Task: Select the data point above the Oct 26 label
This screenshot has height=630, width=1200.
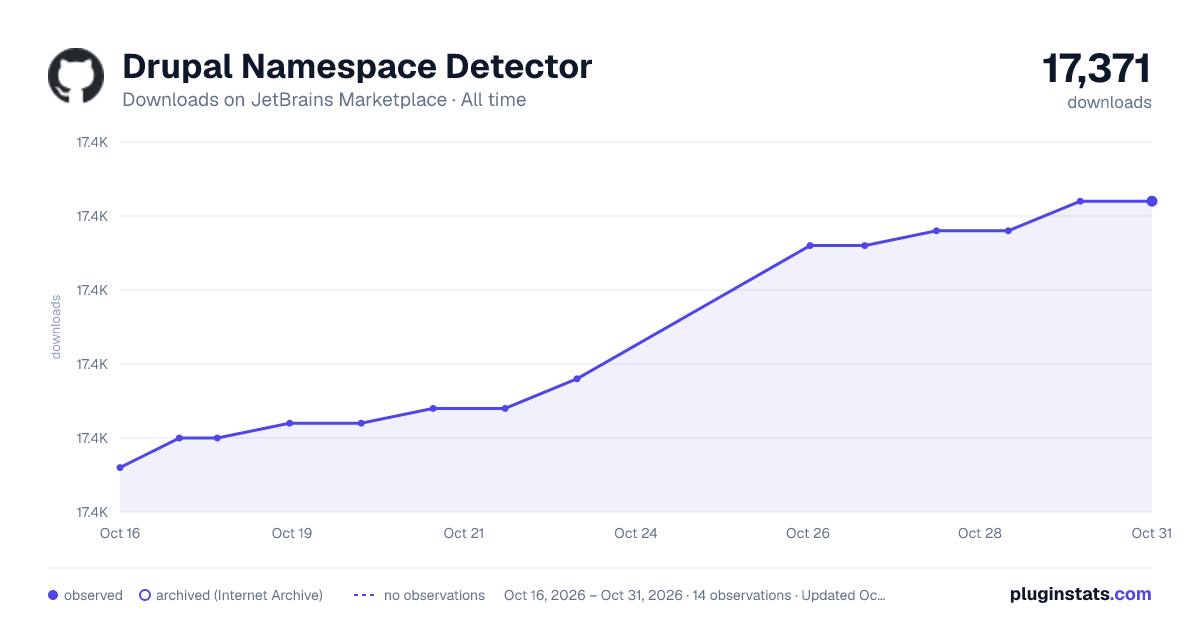Action: click(809, 245)
